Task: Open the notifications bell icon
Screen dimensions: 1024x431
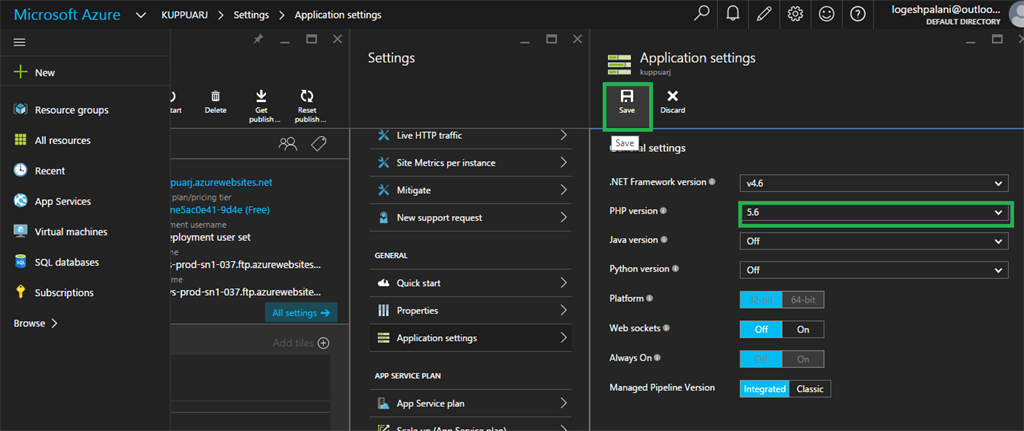Action: coord(733,14)
